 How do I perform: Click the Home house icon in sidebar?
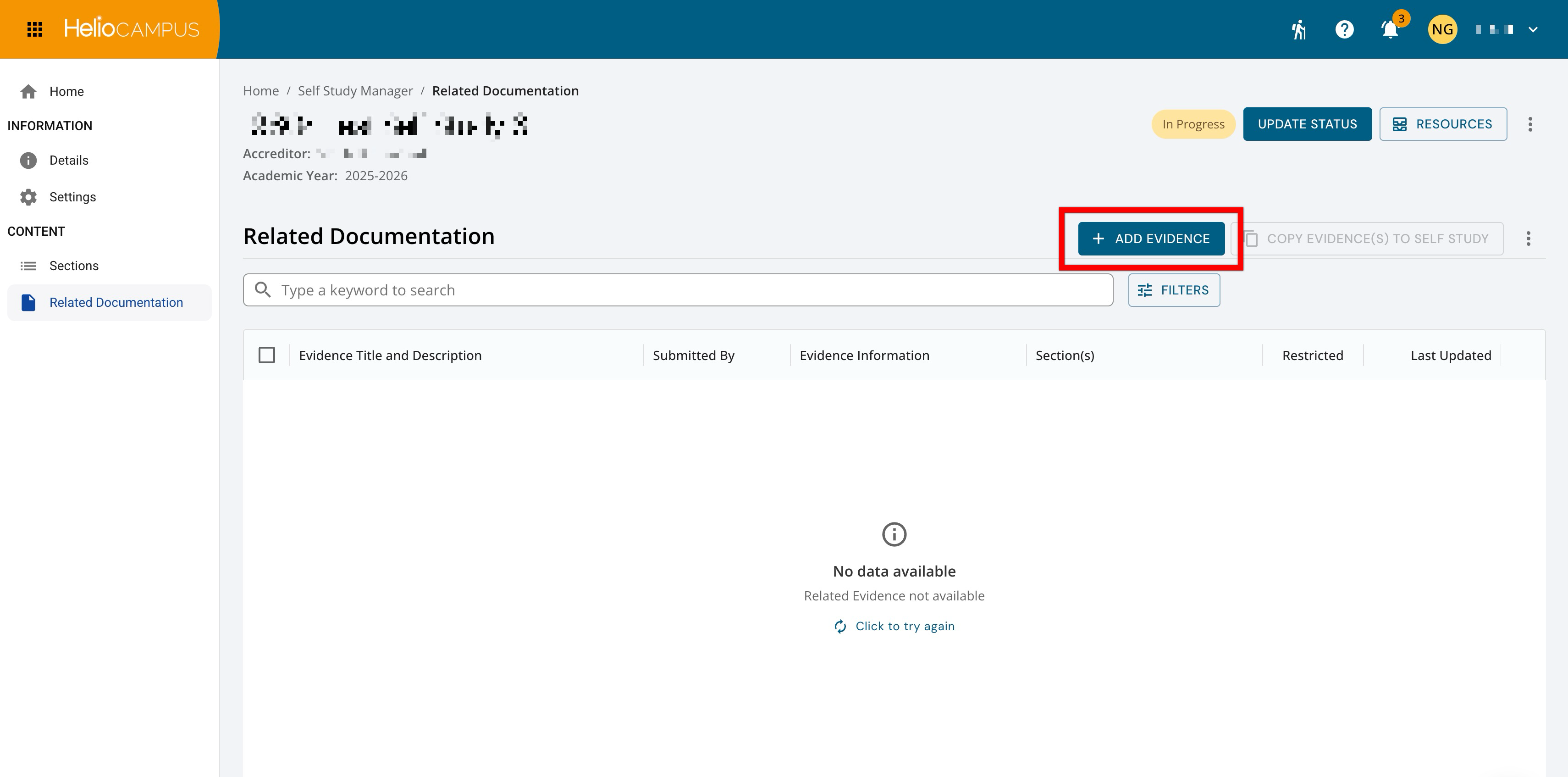(28, 91)
